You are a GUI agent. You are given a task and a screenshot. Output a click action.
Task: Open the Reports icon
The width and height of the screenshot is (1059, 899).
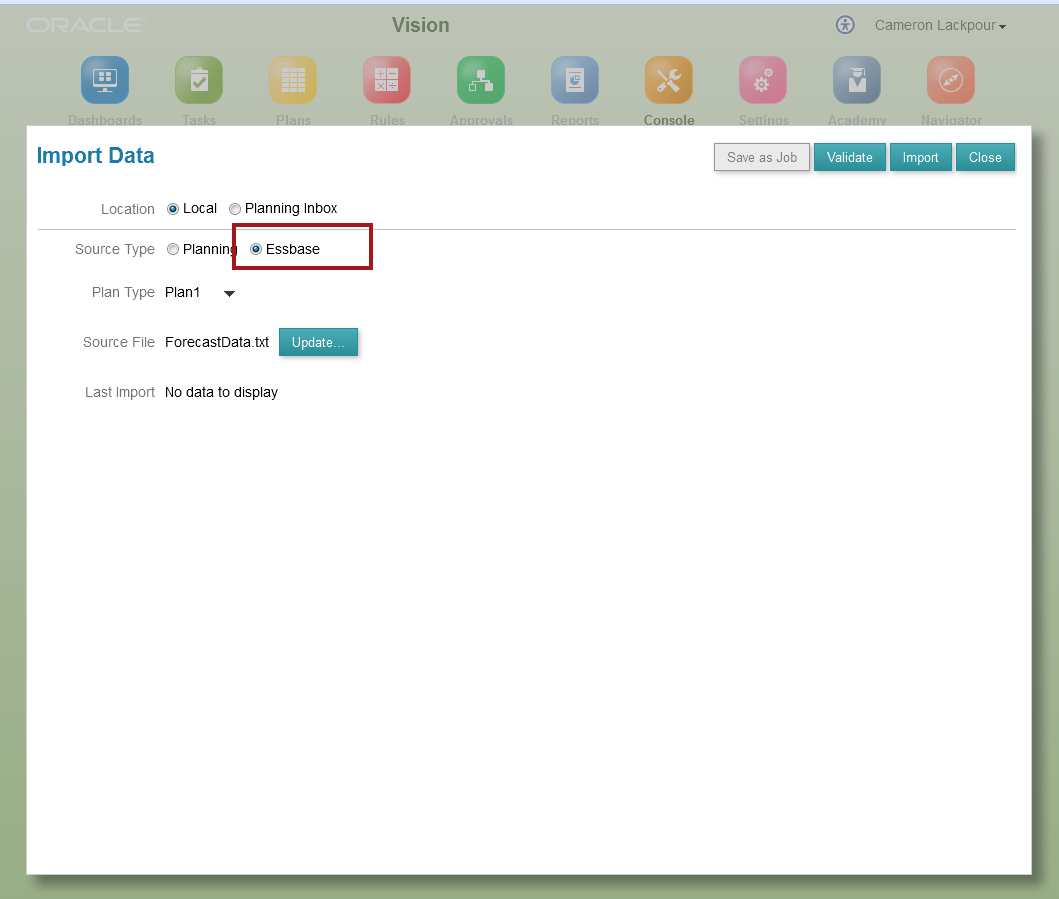click(x=574, y=80)
